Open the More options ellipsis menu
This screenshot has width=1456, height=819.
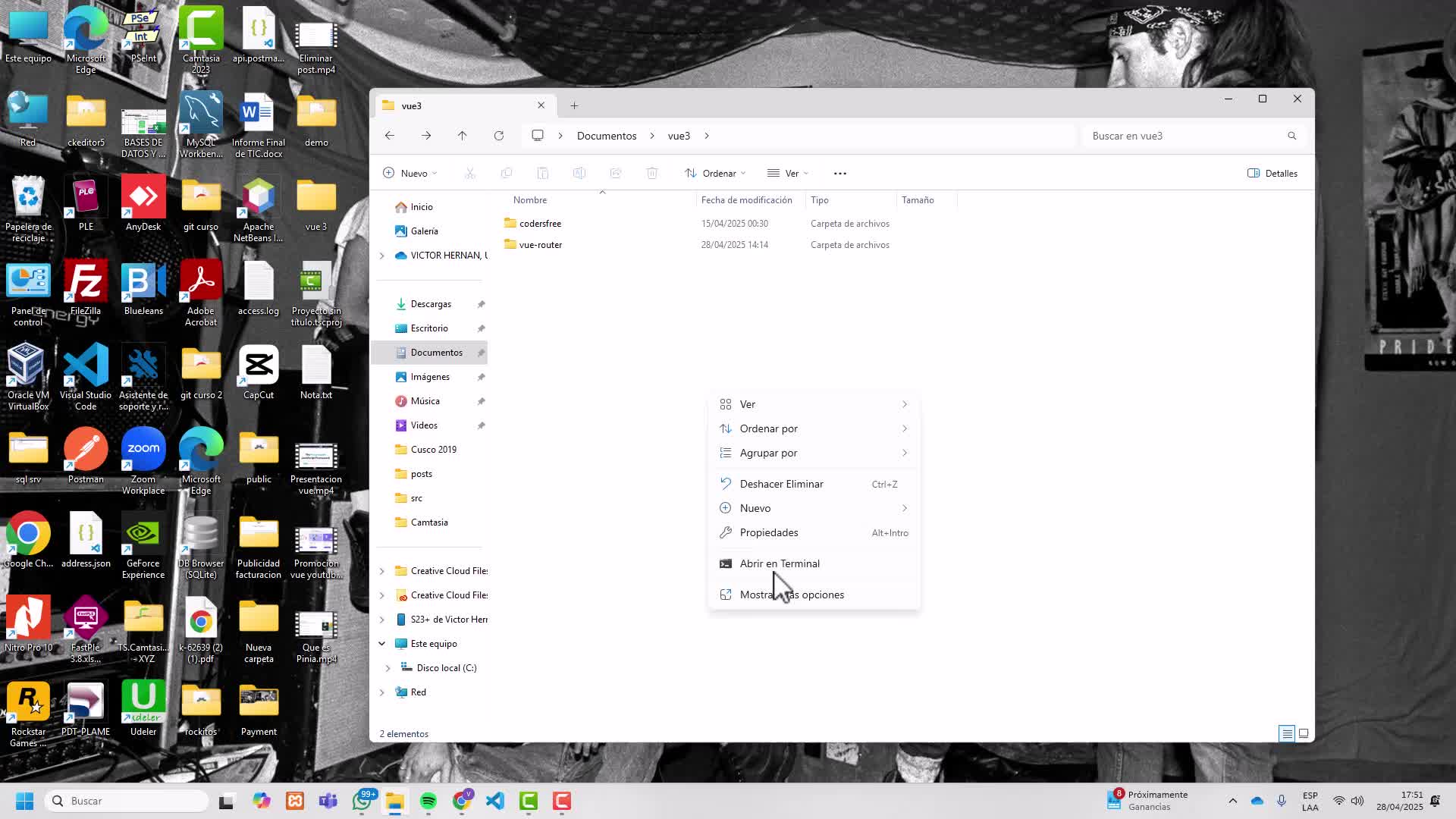click(839, 174)
